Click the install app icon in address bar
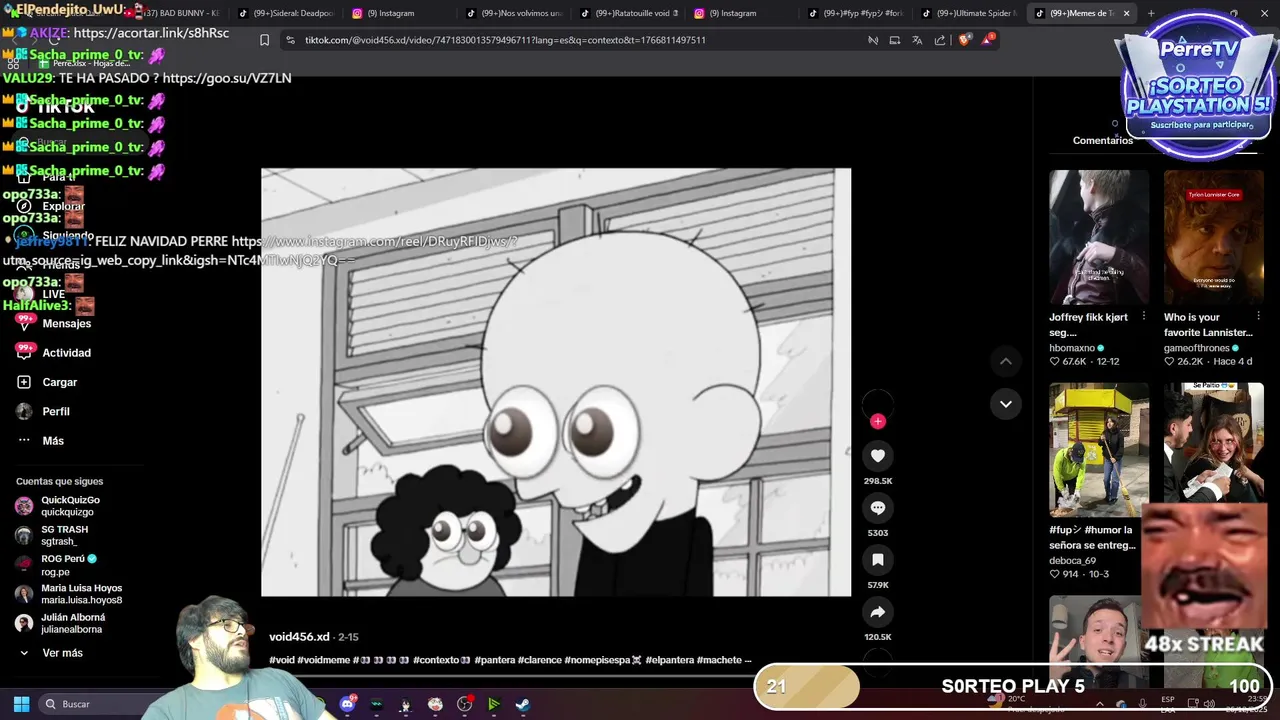The width and height of the screenshot is (1280, 720). 895,40
